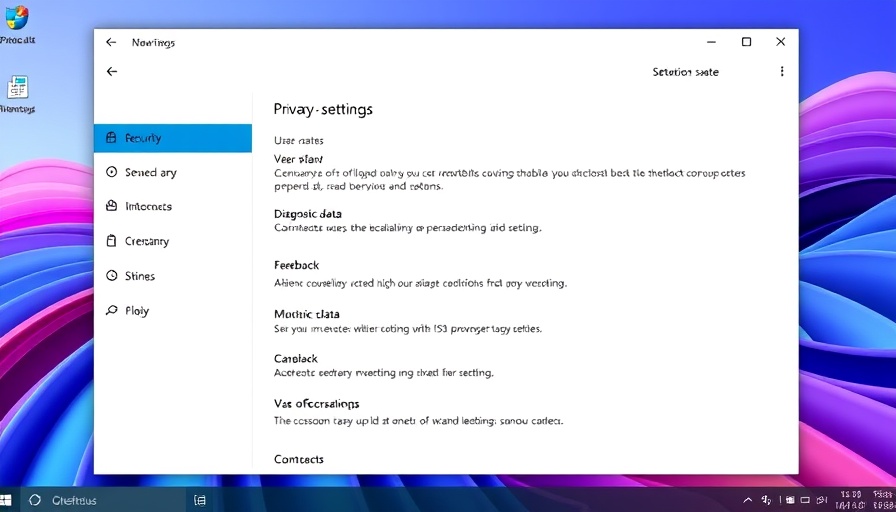Viewport: 896px width, 512px height.
Task: Open the three-dot more options menu
Action: pyautogui.click(x=782, y=71)
